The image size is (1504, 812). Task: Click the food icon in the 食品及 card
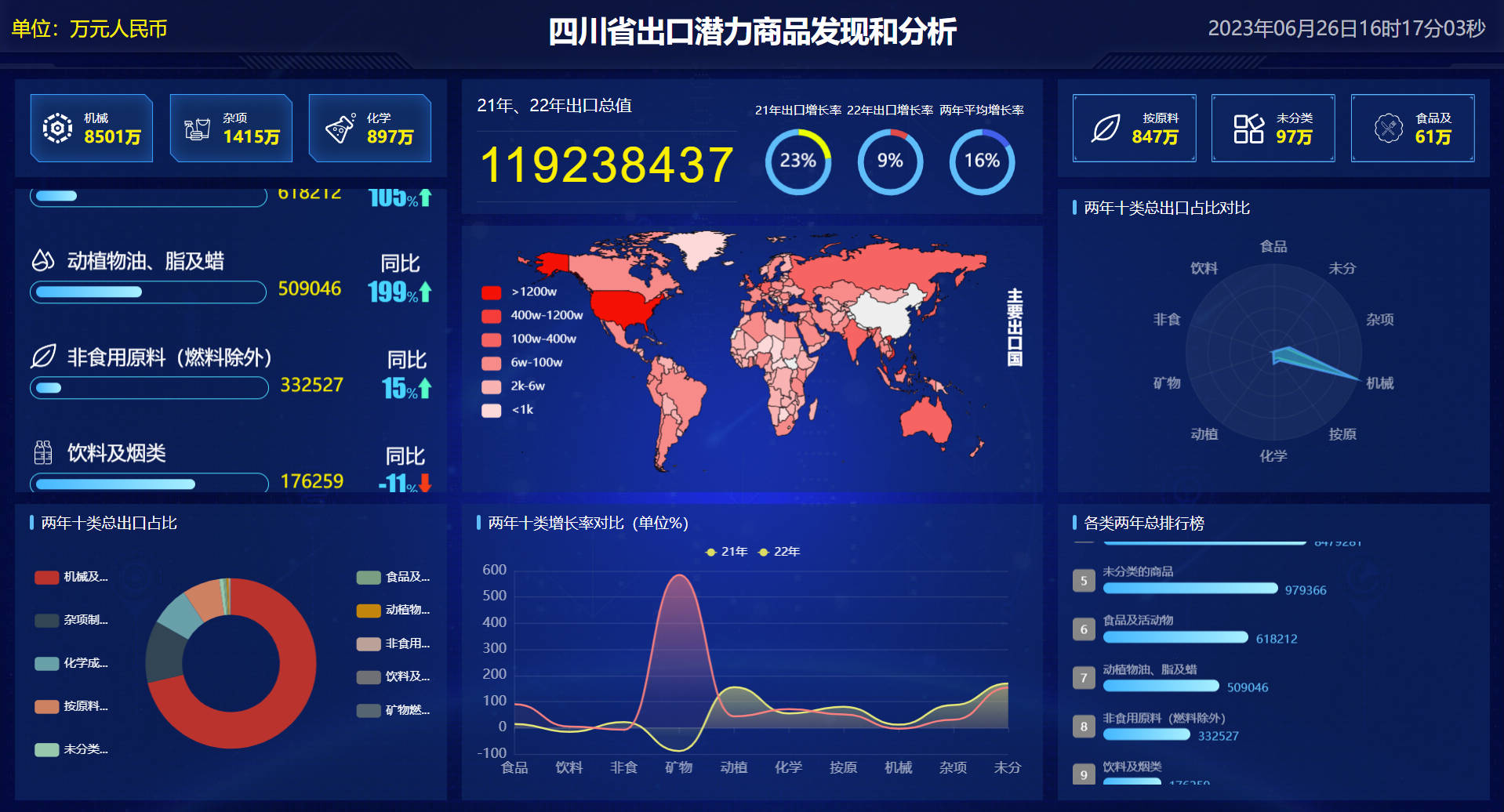[x=1389, y=128]
